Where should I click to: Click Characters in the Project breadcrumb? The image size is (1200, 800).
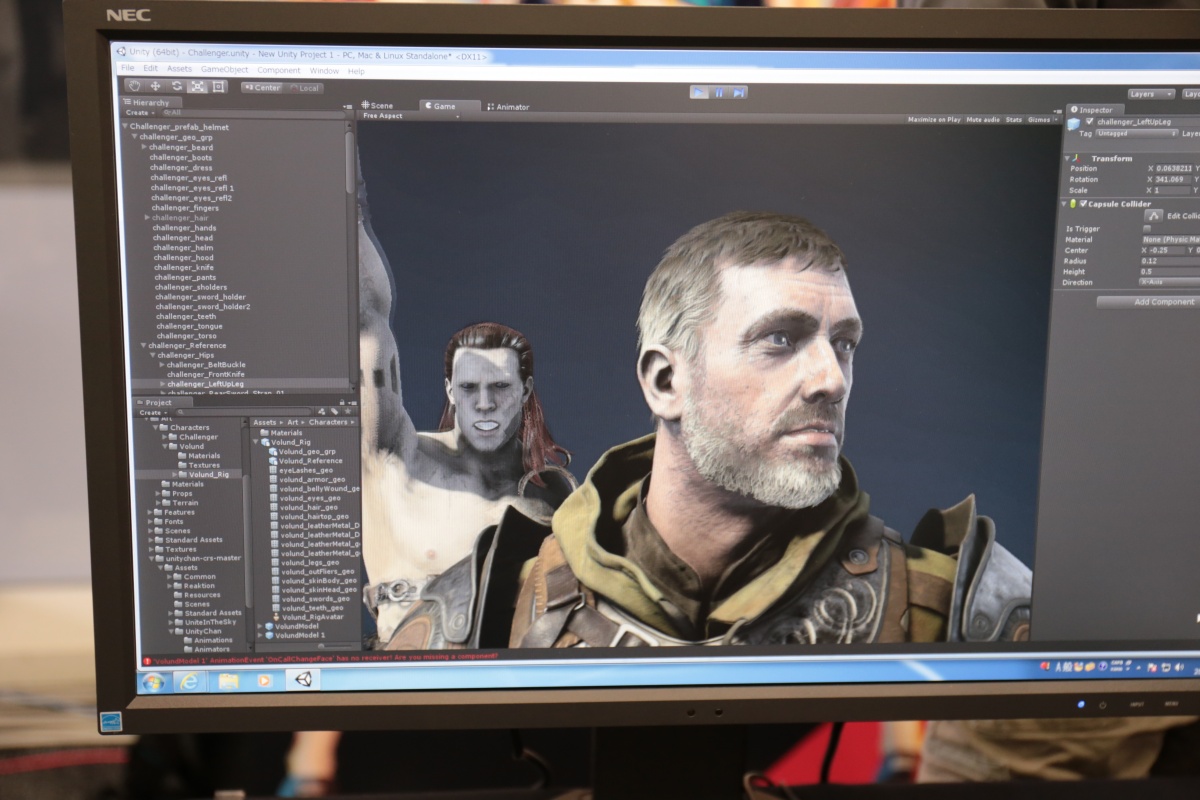[329, 422]
